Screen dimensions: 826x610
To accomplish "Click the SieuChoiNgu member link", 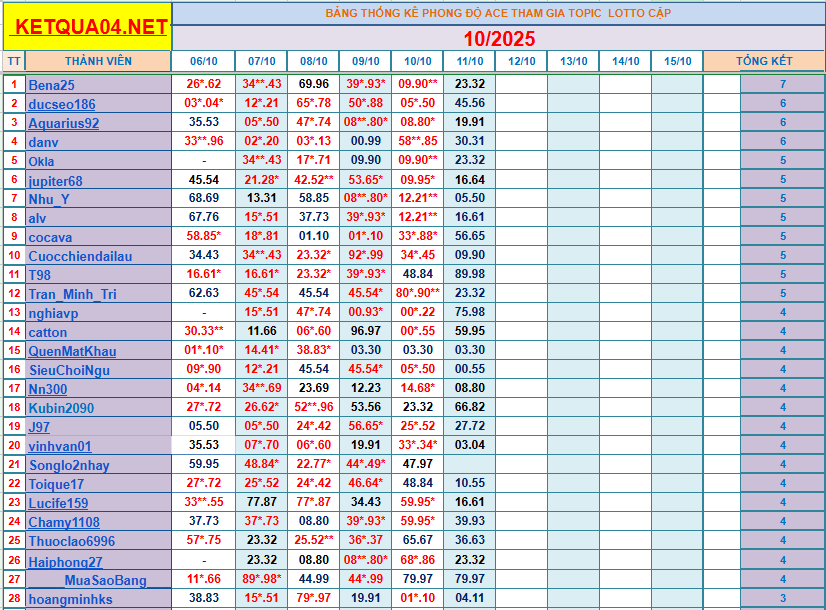I will (x=69, y=370).
